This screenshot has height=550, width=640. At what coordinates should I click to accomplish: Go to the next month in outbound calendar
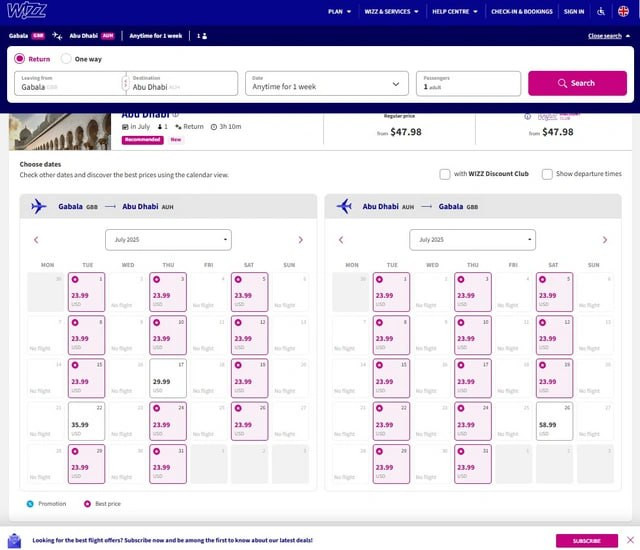pyautogui.click(x=300, y=240)
